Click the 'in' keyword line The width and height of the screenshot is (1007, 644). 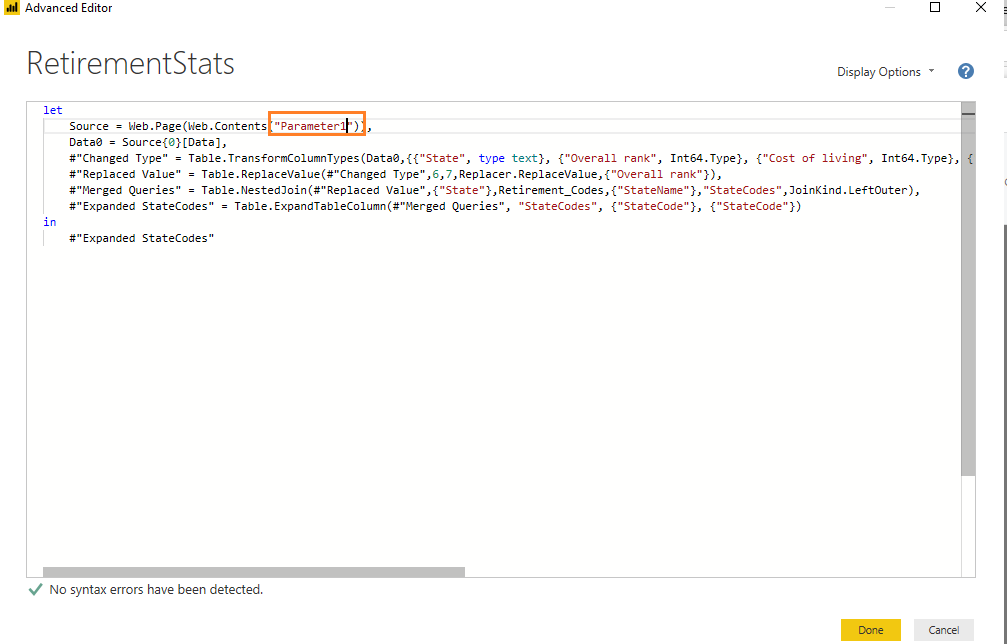pyautogui.click(x=49, y=222)
